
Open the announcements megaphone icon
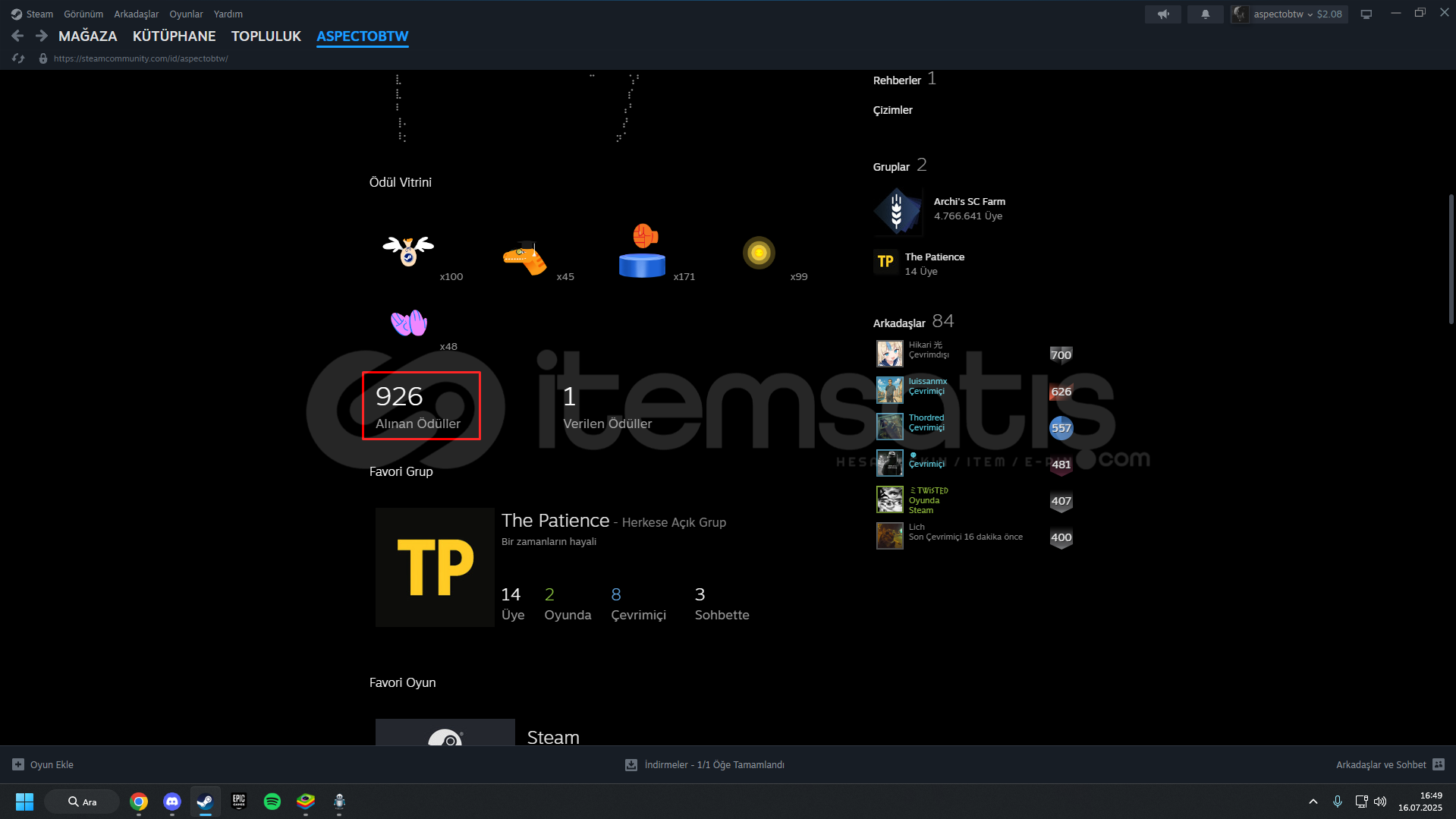[1162, 14]
